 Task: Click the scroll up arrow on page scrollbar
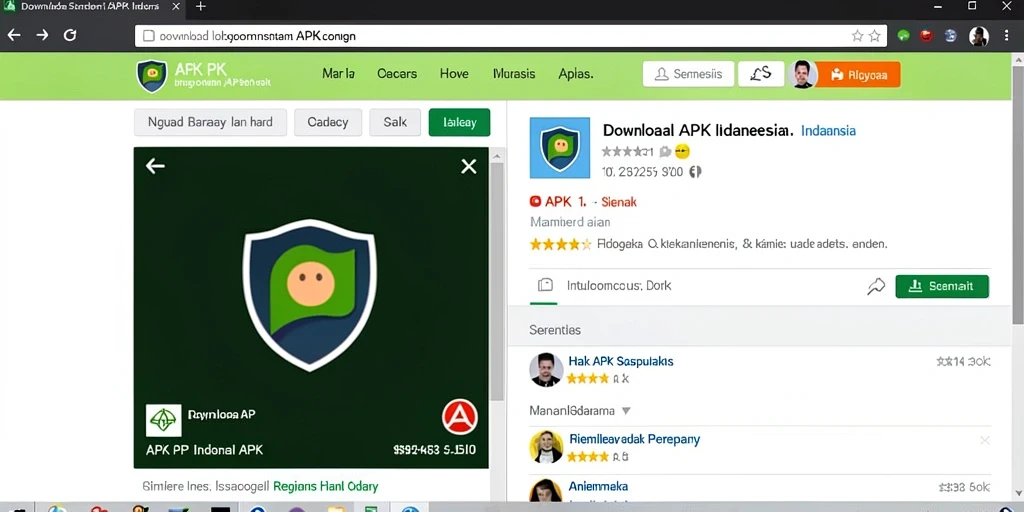[x=1017, y=59]
